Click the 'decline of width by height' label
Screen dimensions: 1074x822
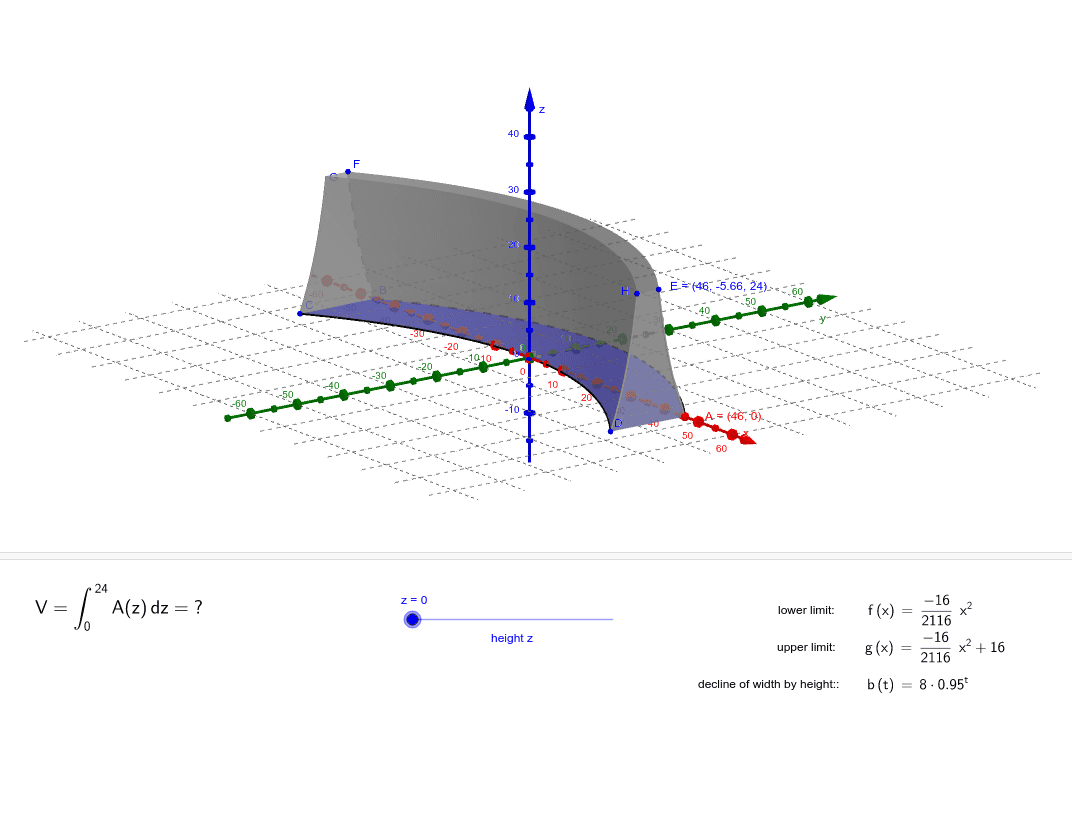tap(768, 684)
